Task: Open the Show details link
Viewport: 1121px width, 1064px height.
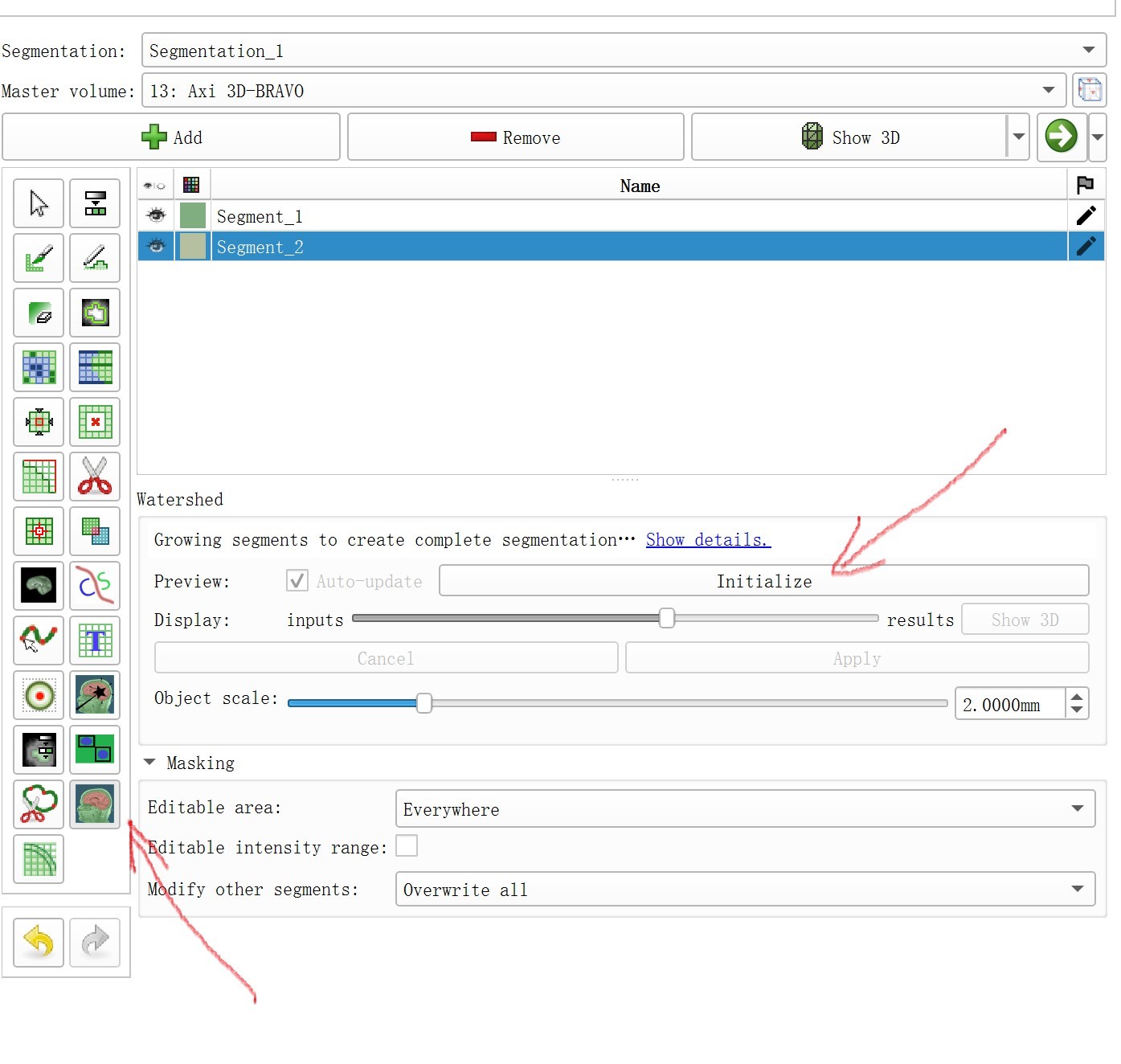Action: [707, 540]
